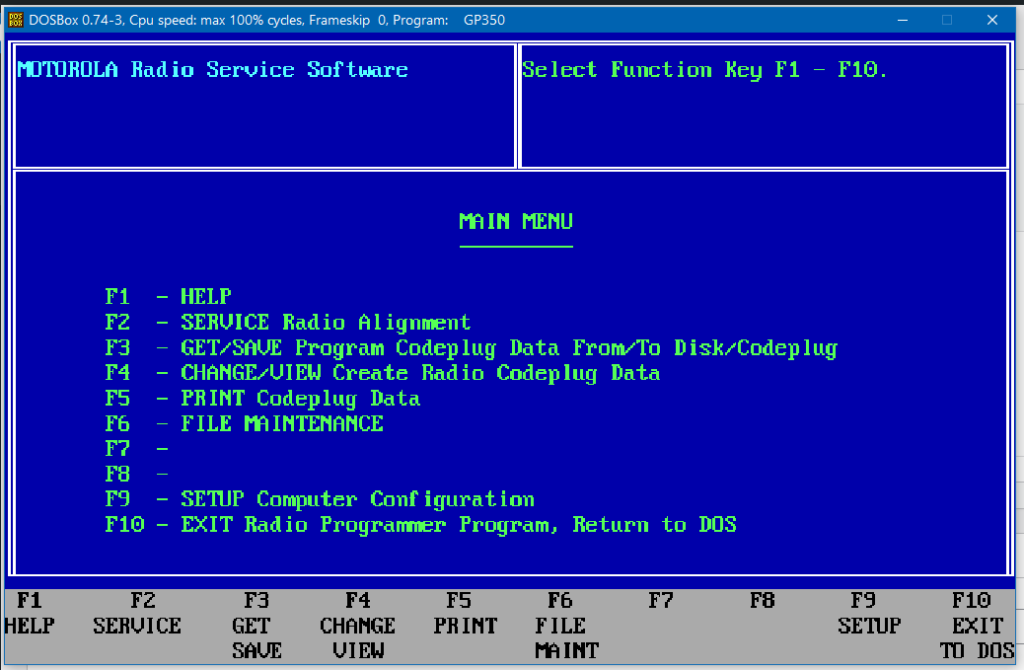Select GET/SAVE Program Codeplug Data menu line
This screenshot has height=670, width=1024.
[x=472, y=348]
